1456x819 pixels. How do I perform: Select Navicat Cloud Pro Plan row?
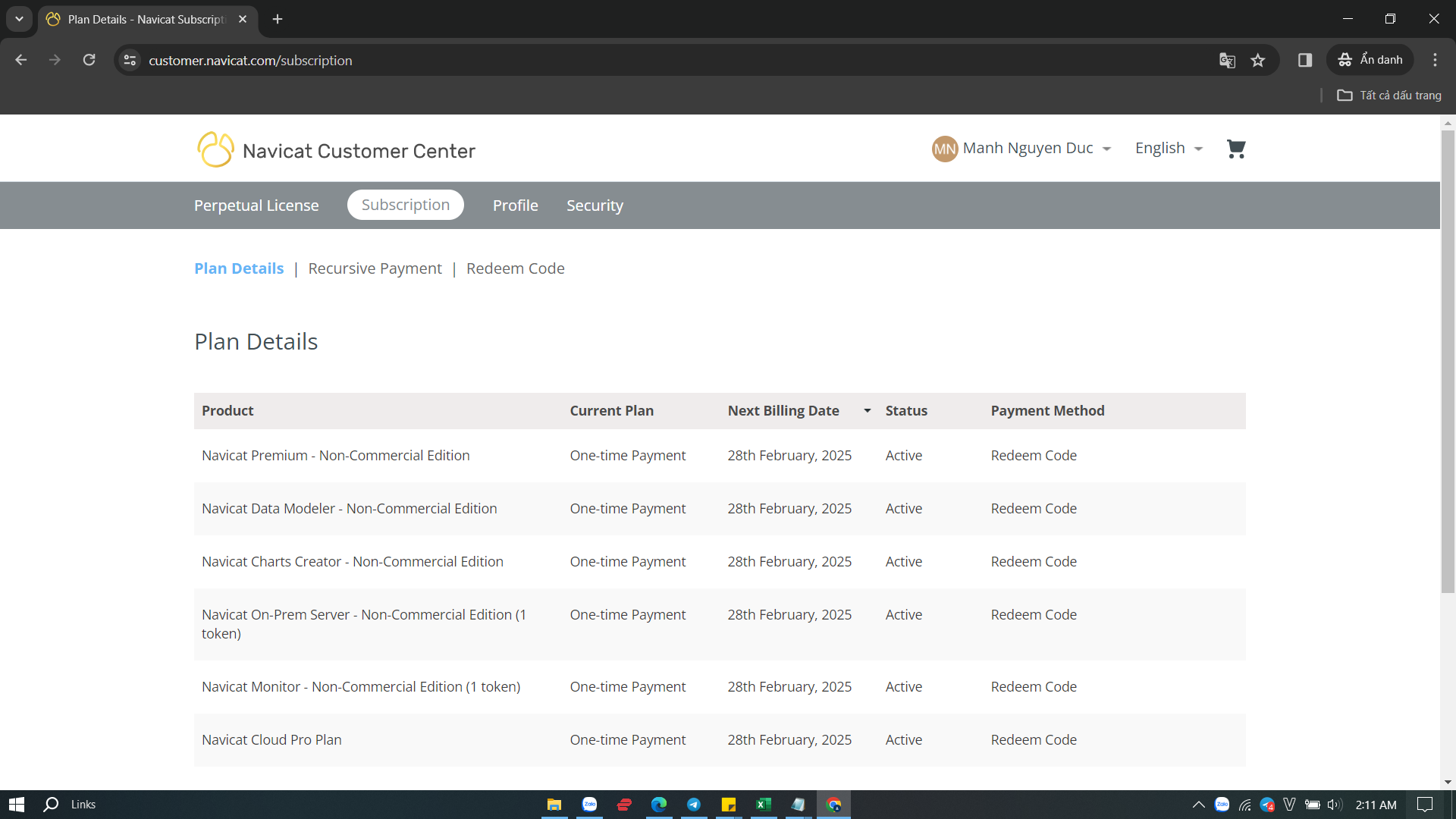point(720,740)
